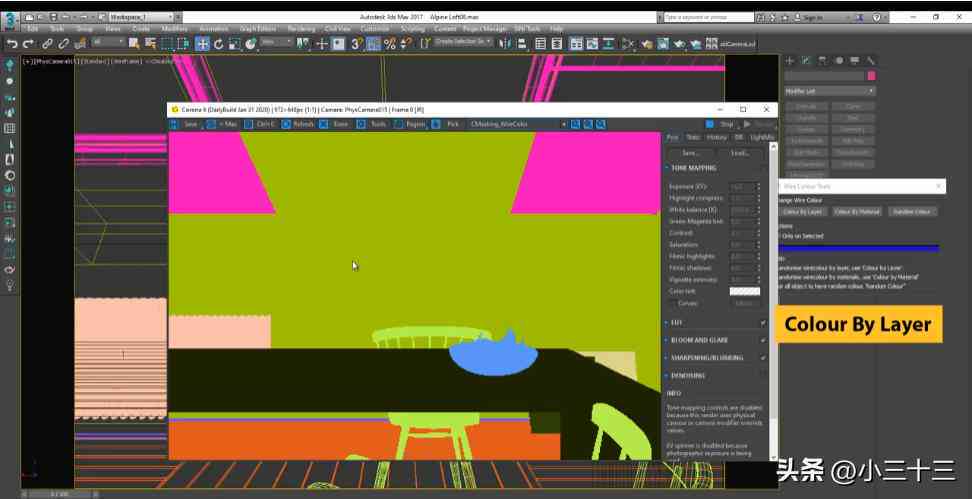Click the Corona render teapot icon
The height and width of the screenshot is (499, 972).
696,44
